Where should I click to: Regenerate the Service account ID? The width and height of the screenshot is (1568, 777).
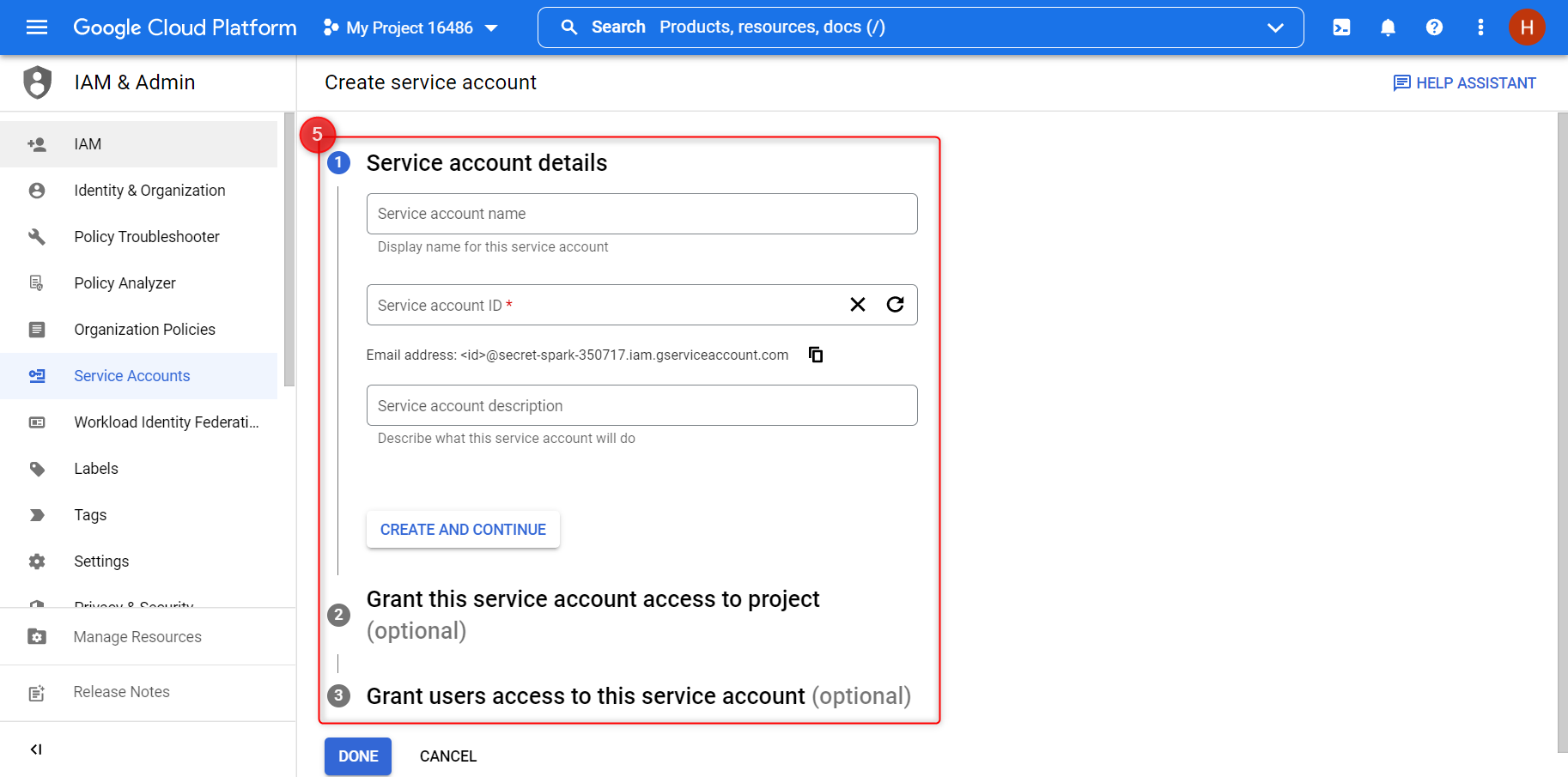[896, 304]
